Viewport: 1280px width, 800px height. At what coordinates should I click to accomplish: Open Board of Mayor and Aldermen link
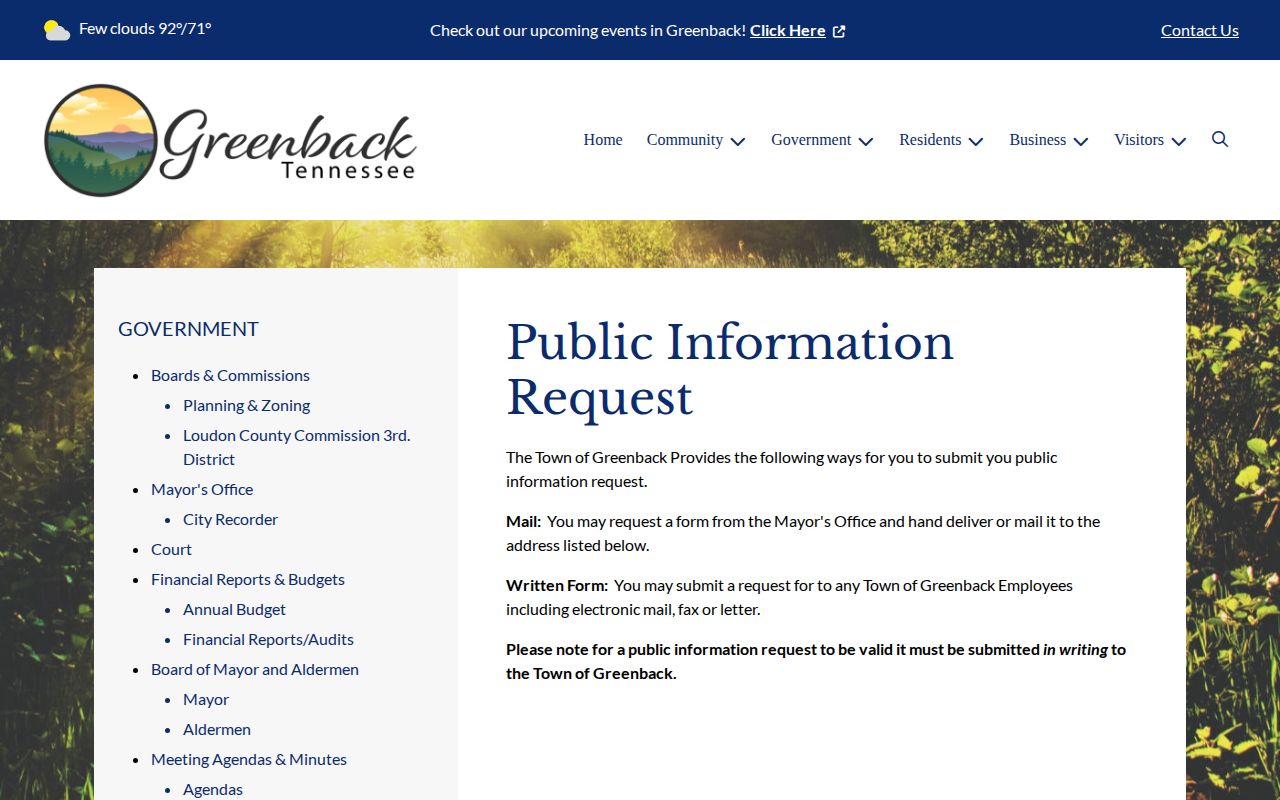(x=255, y=669)
